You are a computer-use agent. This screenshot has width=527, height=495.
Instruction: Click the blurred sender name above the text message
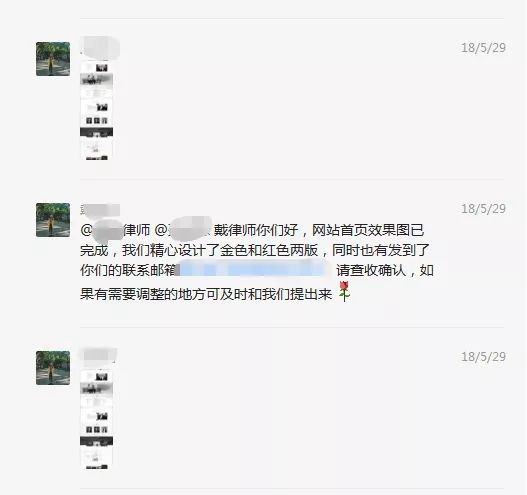click(100, 210)
